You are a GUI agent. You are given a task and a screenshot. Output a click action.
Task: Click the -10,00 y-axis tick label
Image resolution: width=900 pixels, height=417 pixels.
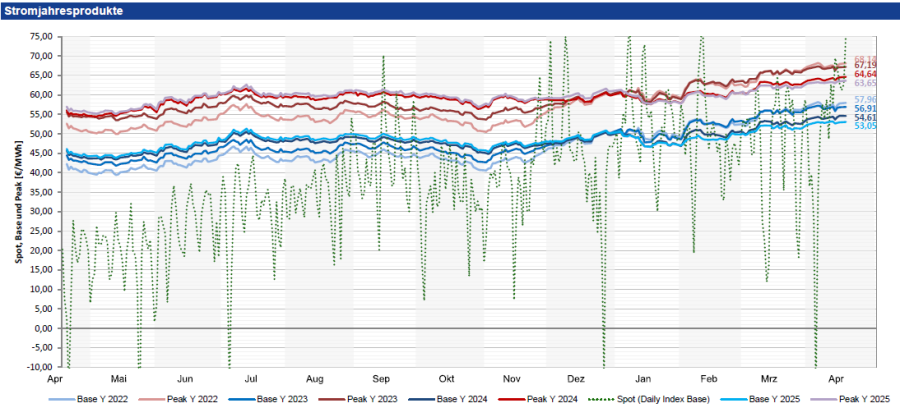pyautogui.click(x=40, y=367)
